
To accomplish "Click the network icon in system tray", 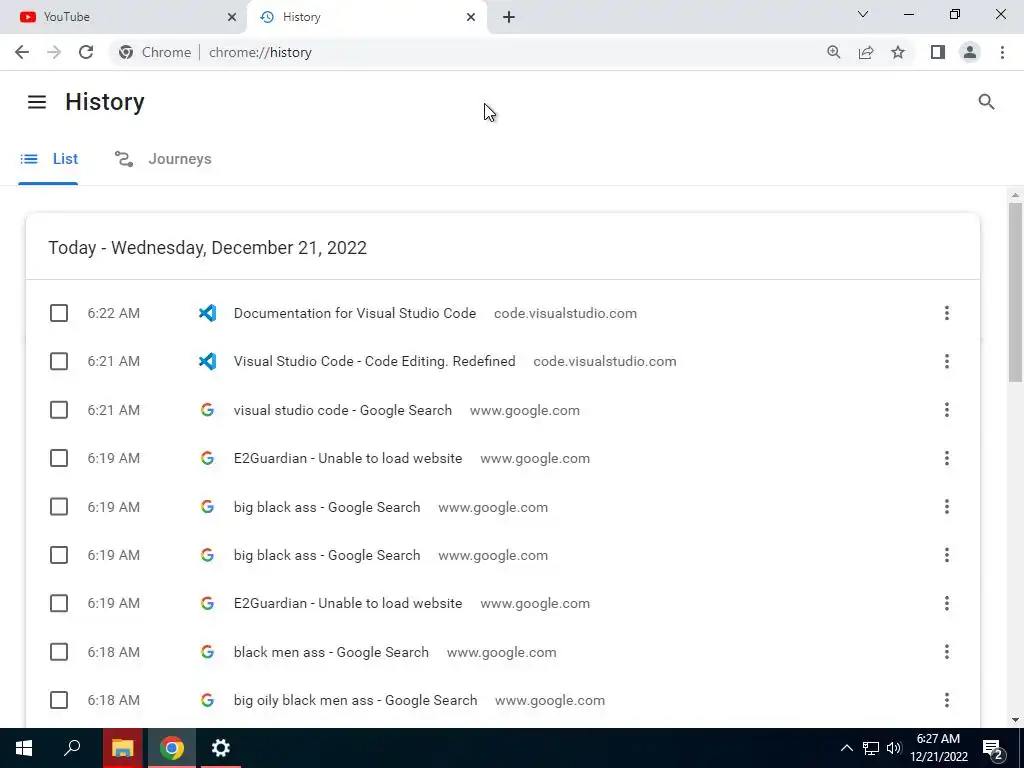I will pos(871,748).
